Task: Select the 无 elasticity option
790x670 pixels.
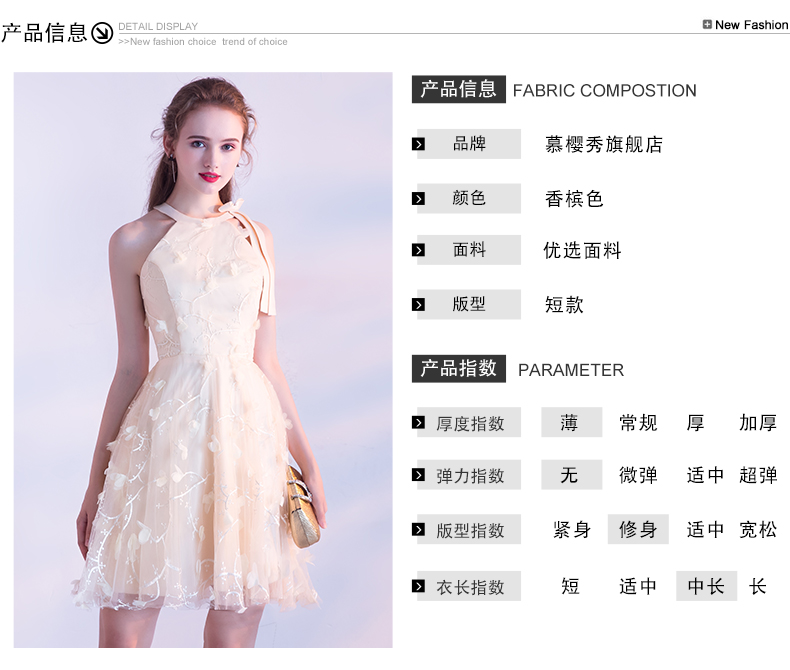Action: click(572, 475)
